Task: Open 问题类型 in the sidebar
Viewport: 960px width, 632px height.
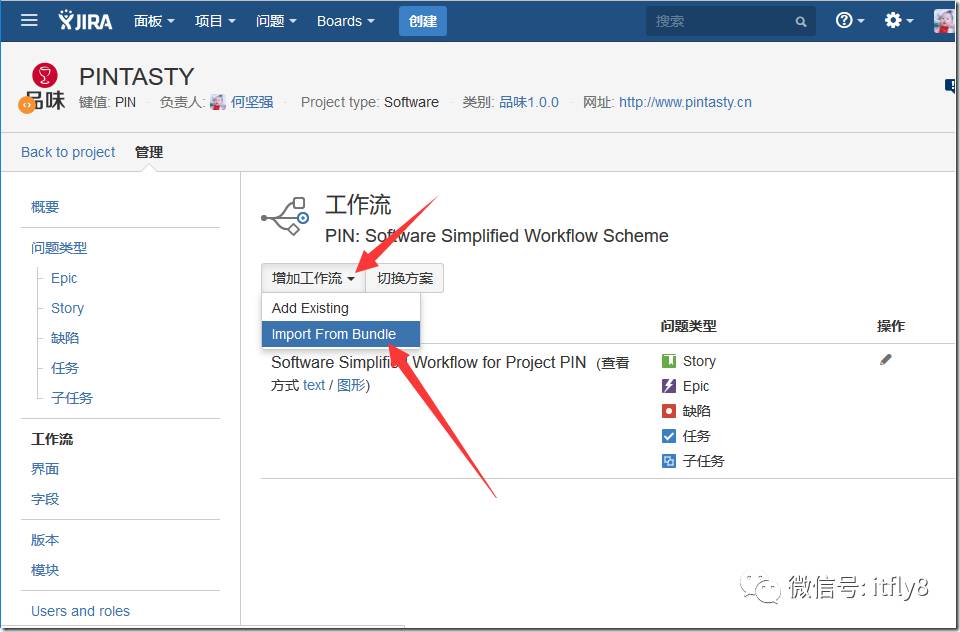Action: [x=59, y=248]
